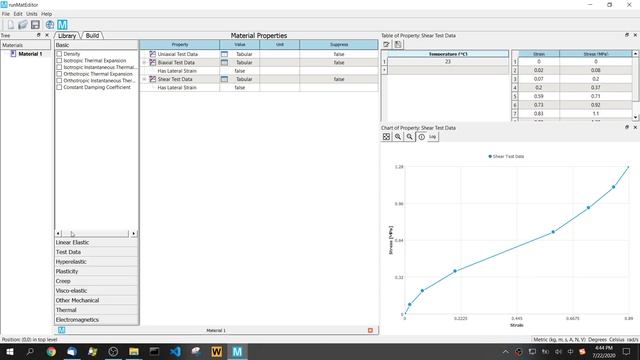Click the Shear Test Data chart icon

153,79
